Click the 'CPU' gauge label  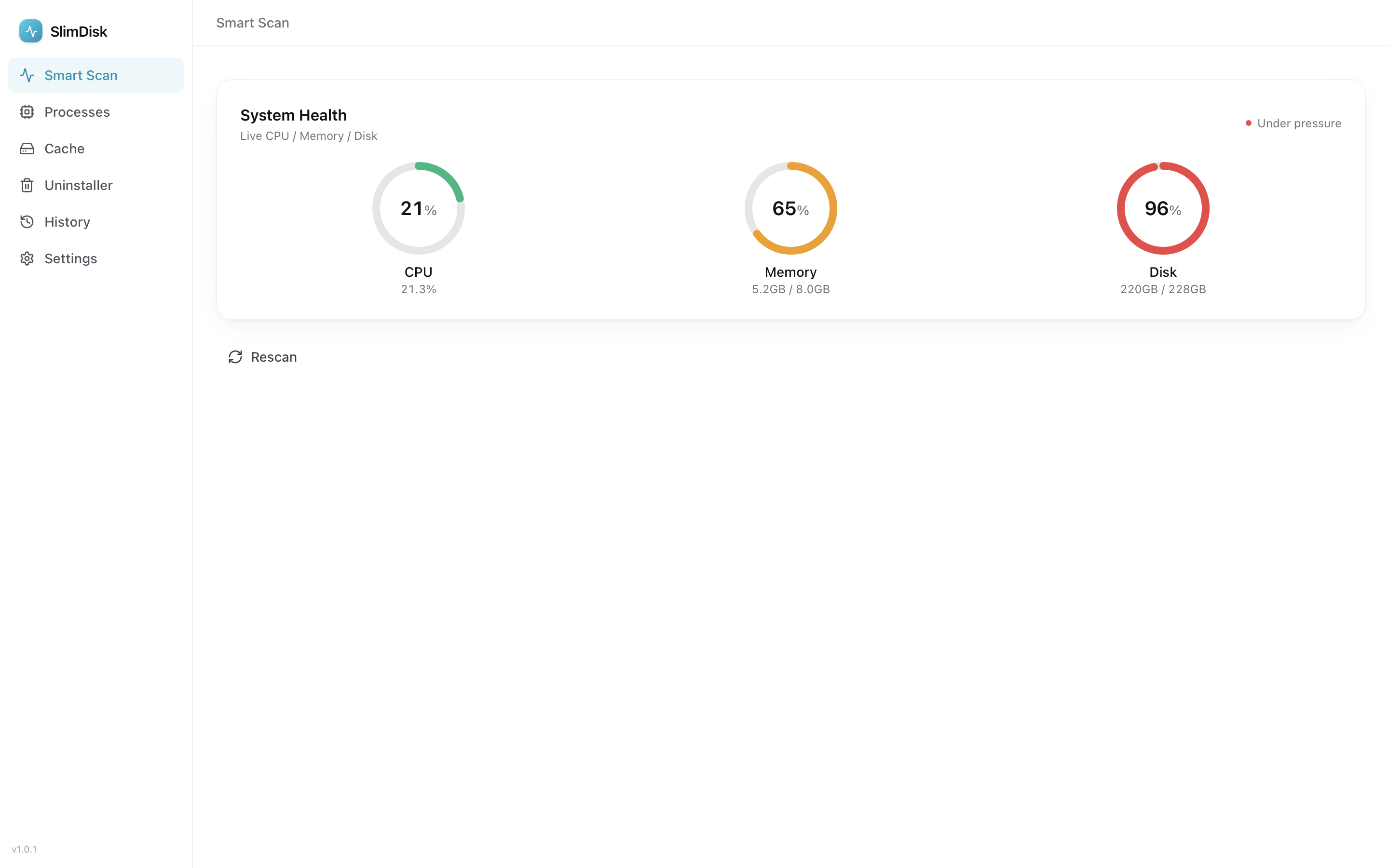pos(419,272)
